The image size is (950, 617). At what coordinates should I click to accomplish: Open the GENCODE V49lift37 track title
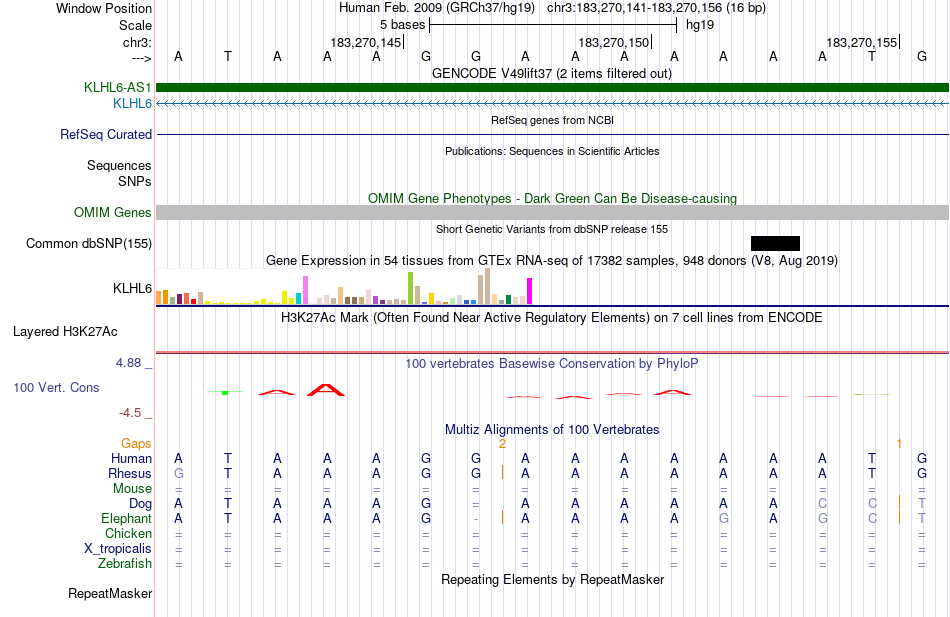pyautogui.click(x=552, y=73)
